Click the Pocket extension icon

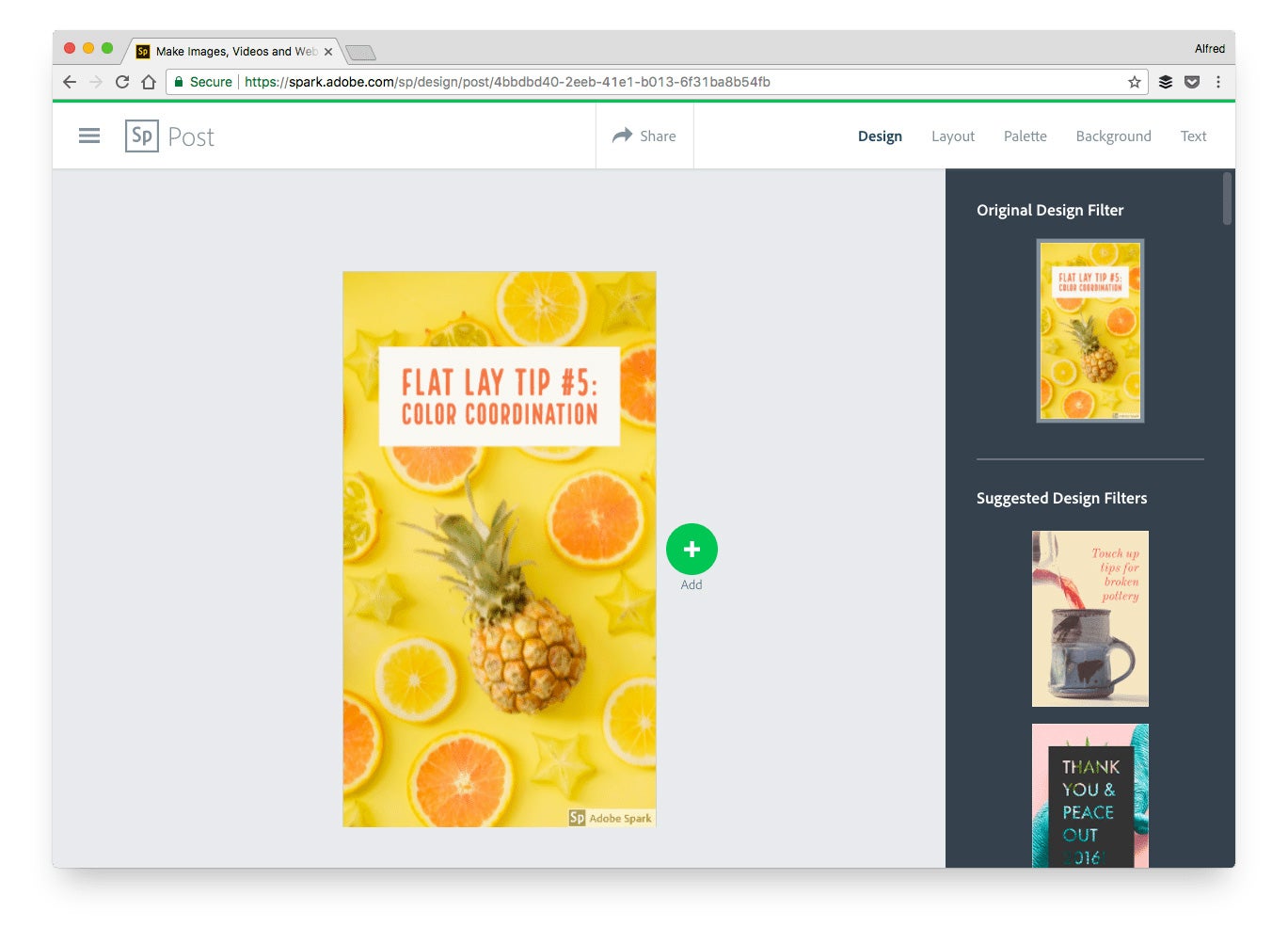point(1192,82)
